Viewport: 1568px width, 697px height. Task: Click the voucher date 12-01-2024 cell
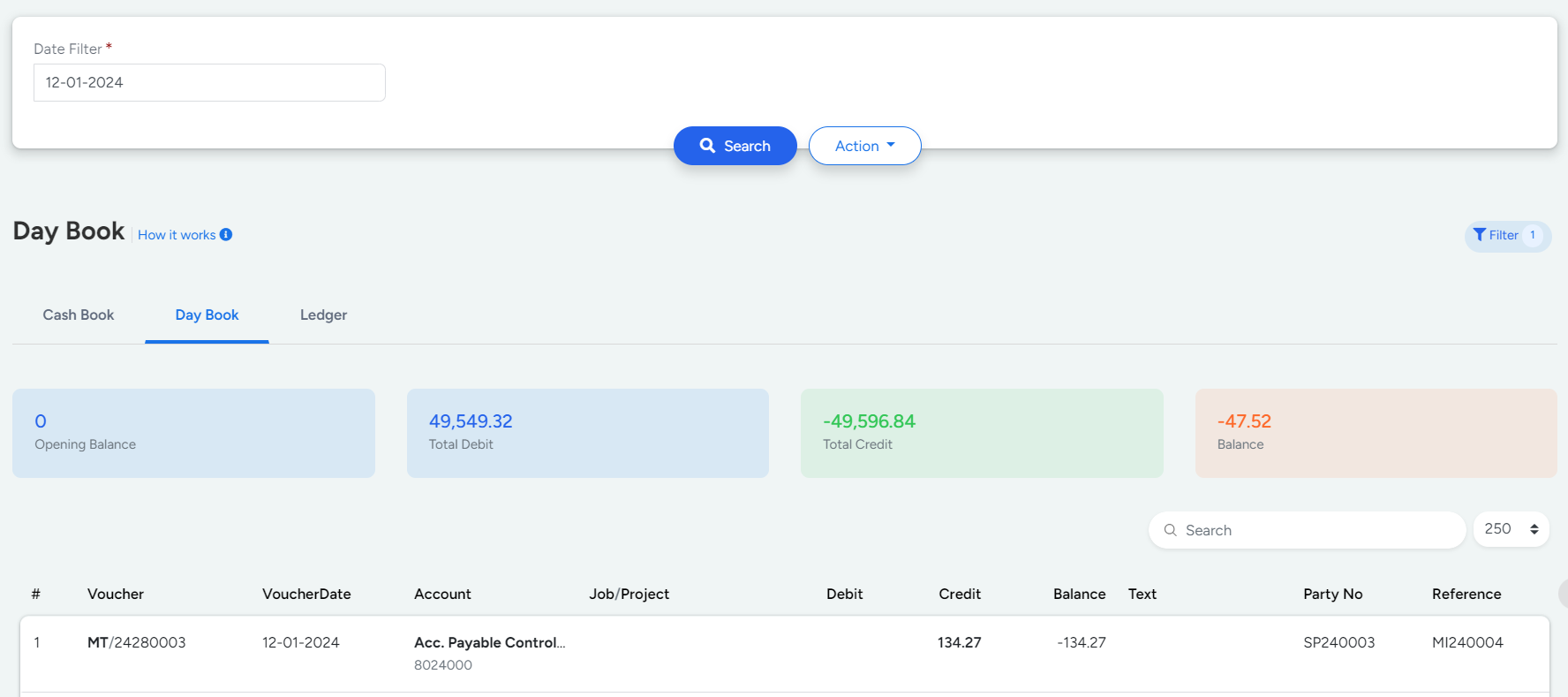click(300, 642)
